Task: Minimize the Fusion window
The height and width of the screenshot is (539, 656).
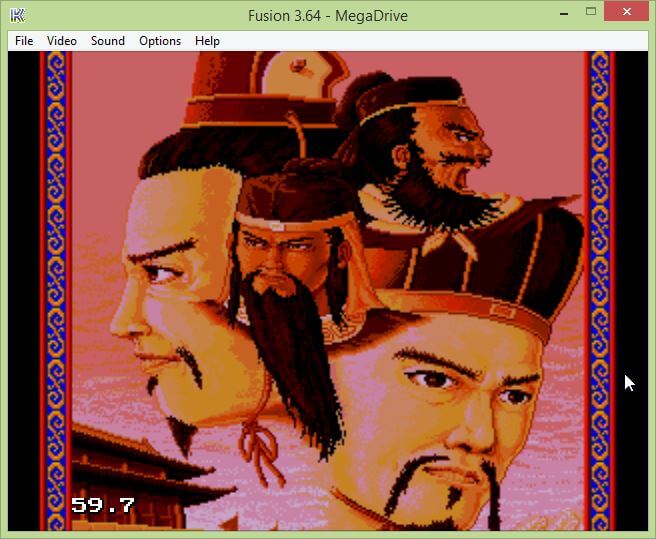Action: coord(564,13)
